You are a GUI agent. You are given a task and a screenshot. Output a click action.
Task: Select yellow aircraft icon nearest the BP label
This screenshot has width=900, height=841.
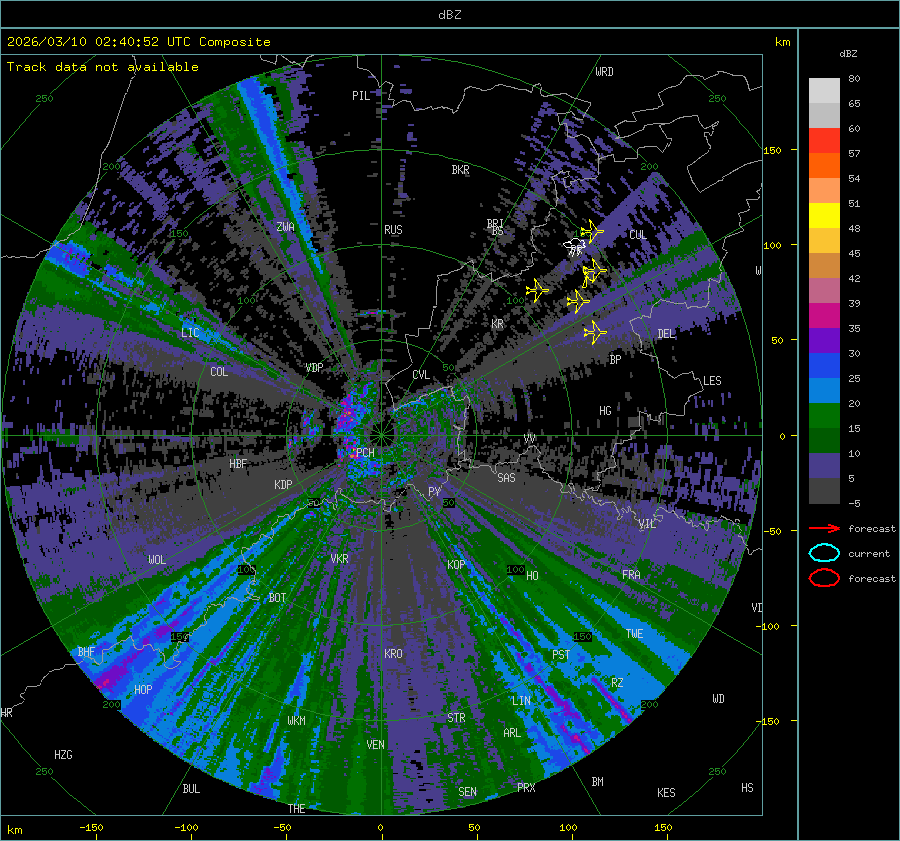pyautogui.click(x=595, y=332)
